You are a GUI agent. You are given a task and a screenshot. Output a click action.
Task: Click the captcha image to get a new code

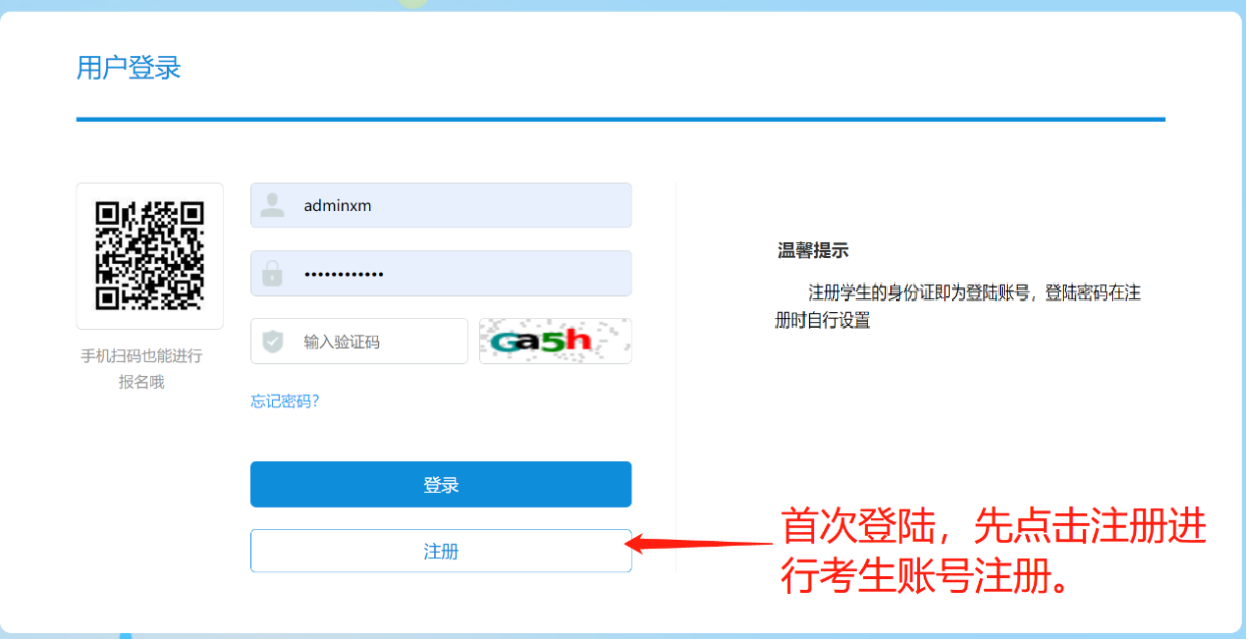pos(555,340)
